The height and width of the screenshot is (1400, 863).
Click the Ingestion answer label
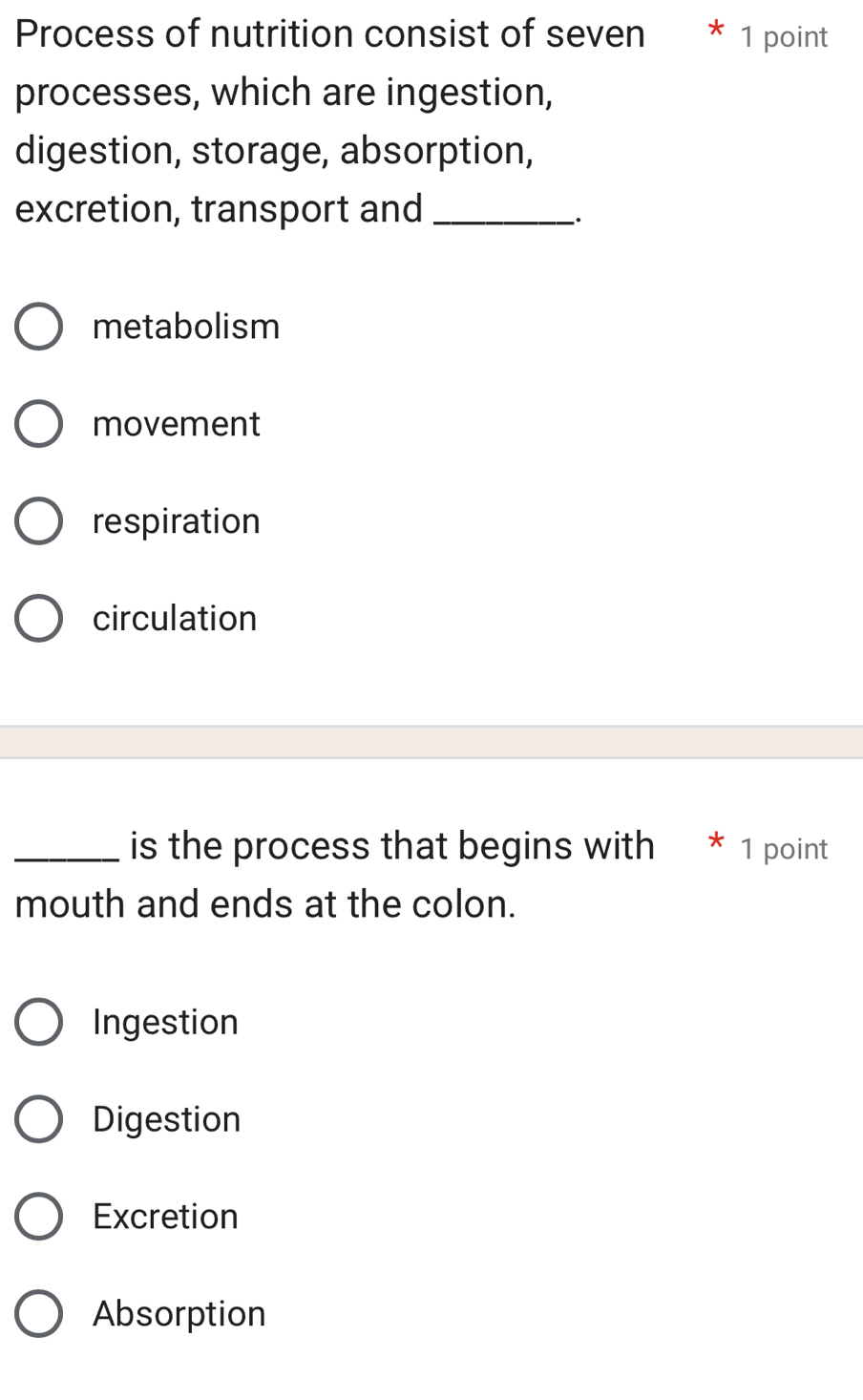tap(164, 1022)
